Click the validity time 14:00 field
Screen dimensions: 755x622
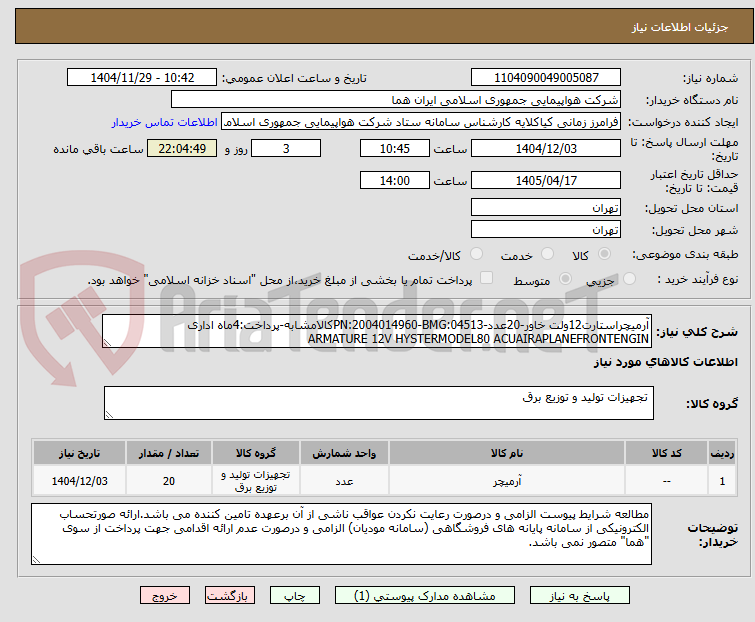(x=394, y=181)
